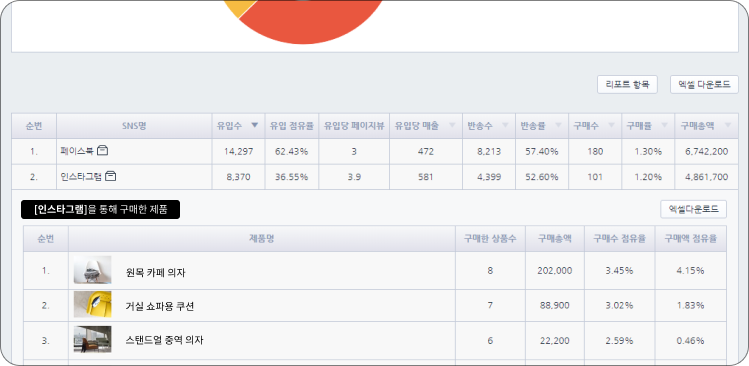
Task: Sort by 유입당 매출 column arrow
Action: coord(451,125)
